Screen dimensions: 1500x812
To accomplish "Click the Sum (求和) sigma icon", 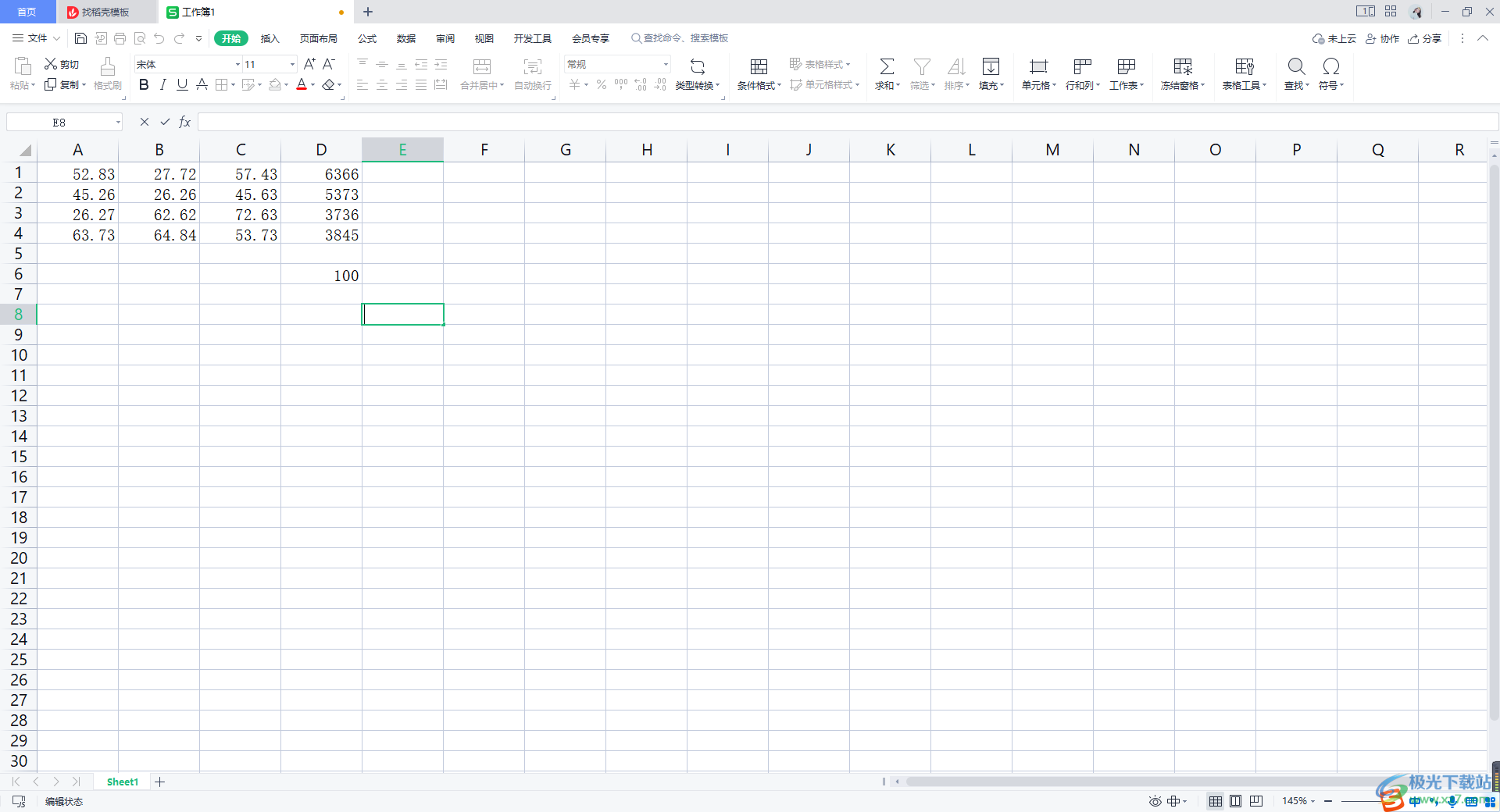I will 887,67.
